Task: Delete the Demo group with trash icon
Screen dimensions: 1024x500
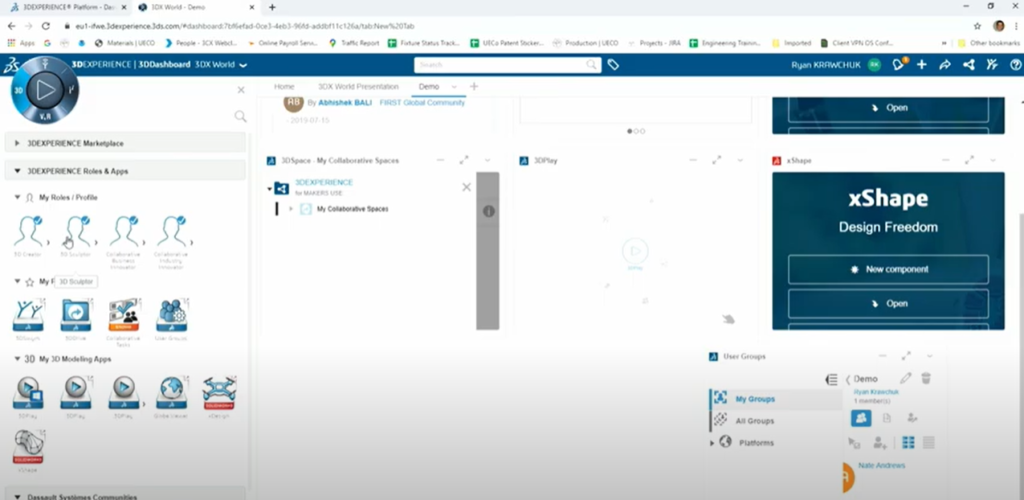Action: [x=925, y=378]
